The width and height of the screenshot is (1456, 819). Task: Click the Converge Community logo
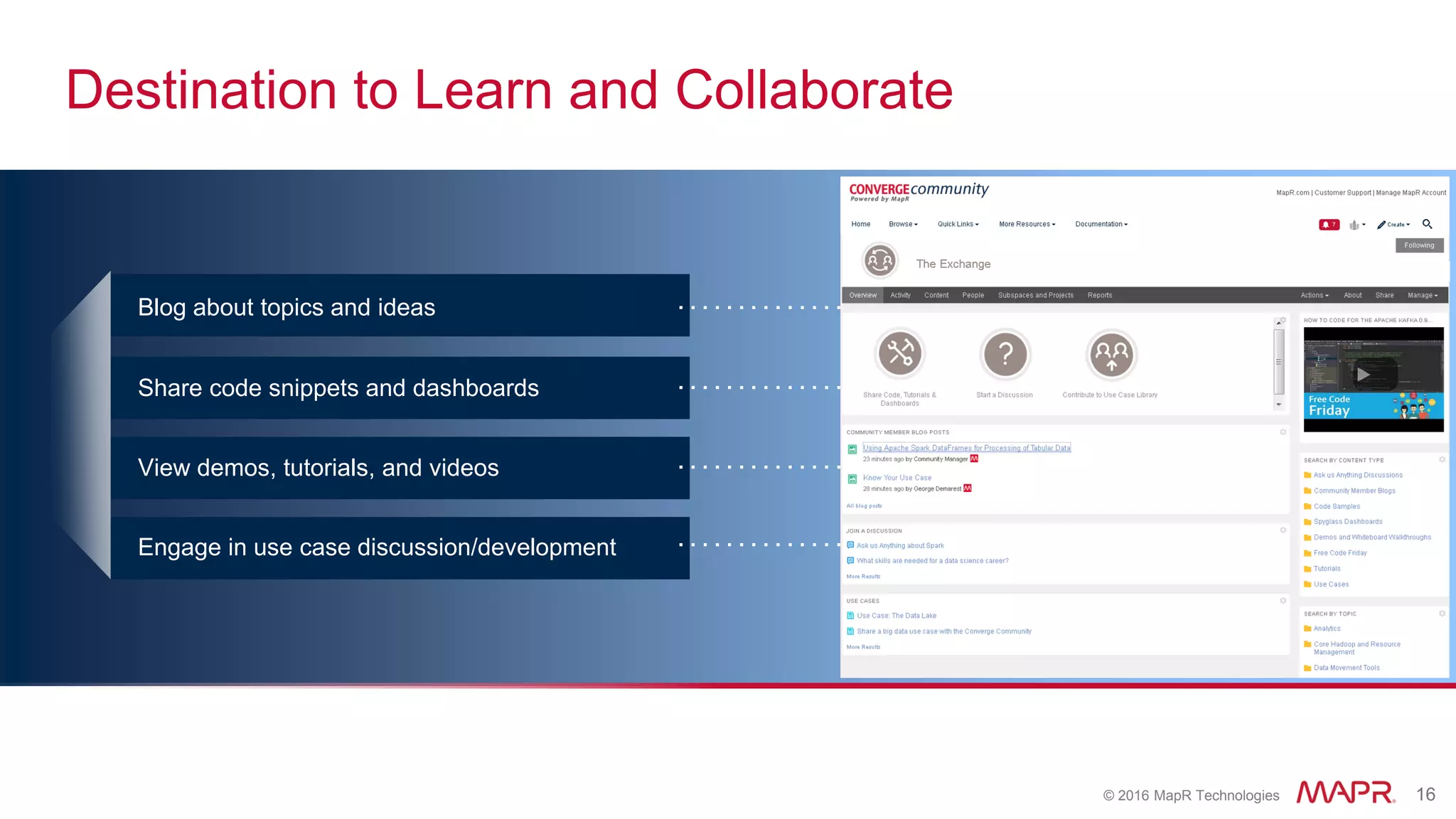(x=919, y=191)
